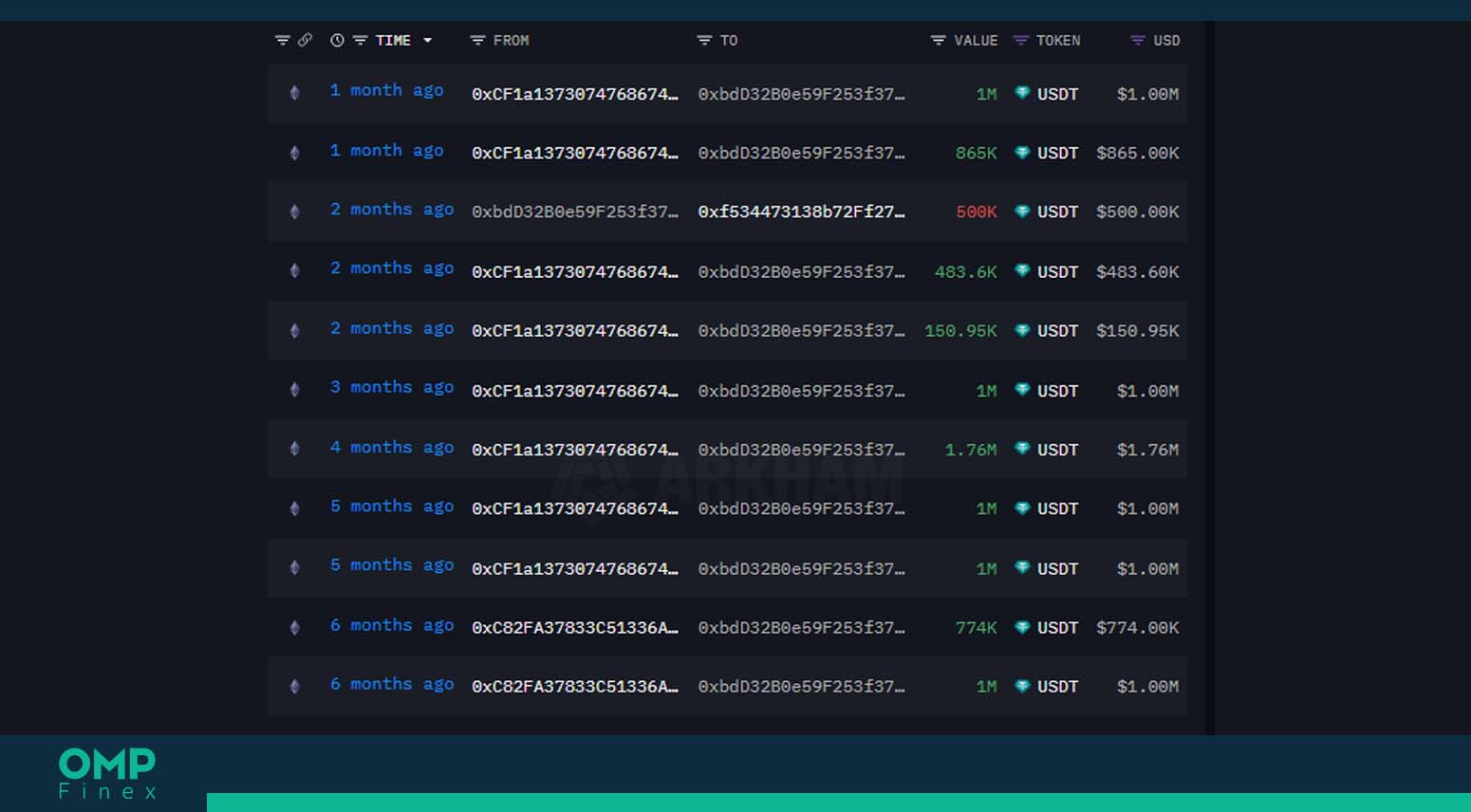Click the green 774K value
Viewport: 1471px width, 812px height.
point(977,627)
